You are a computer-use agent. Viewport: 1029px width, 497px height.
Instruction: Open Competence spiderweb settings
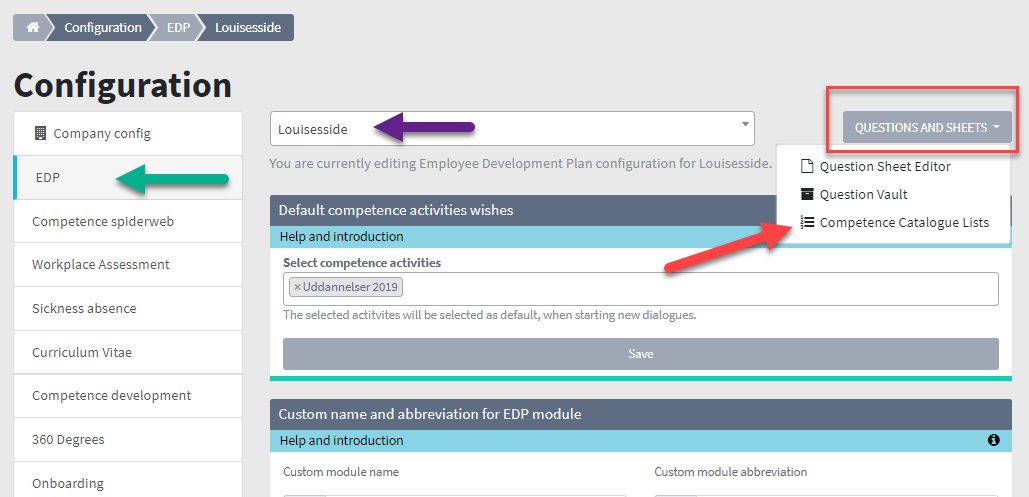click(128, 221)
